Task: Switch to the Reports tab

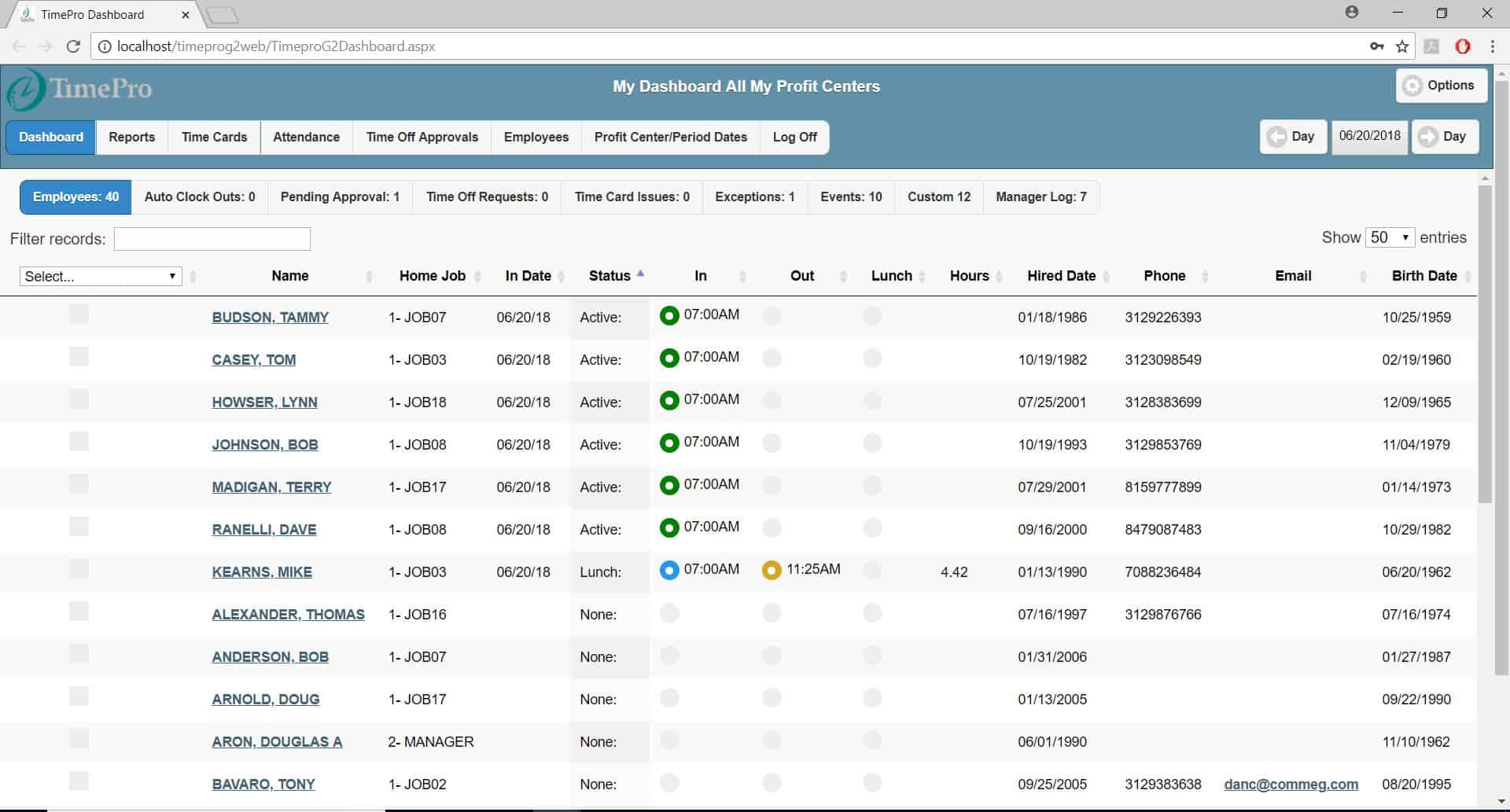Action: pos(131,137)
